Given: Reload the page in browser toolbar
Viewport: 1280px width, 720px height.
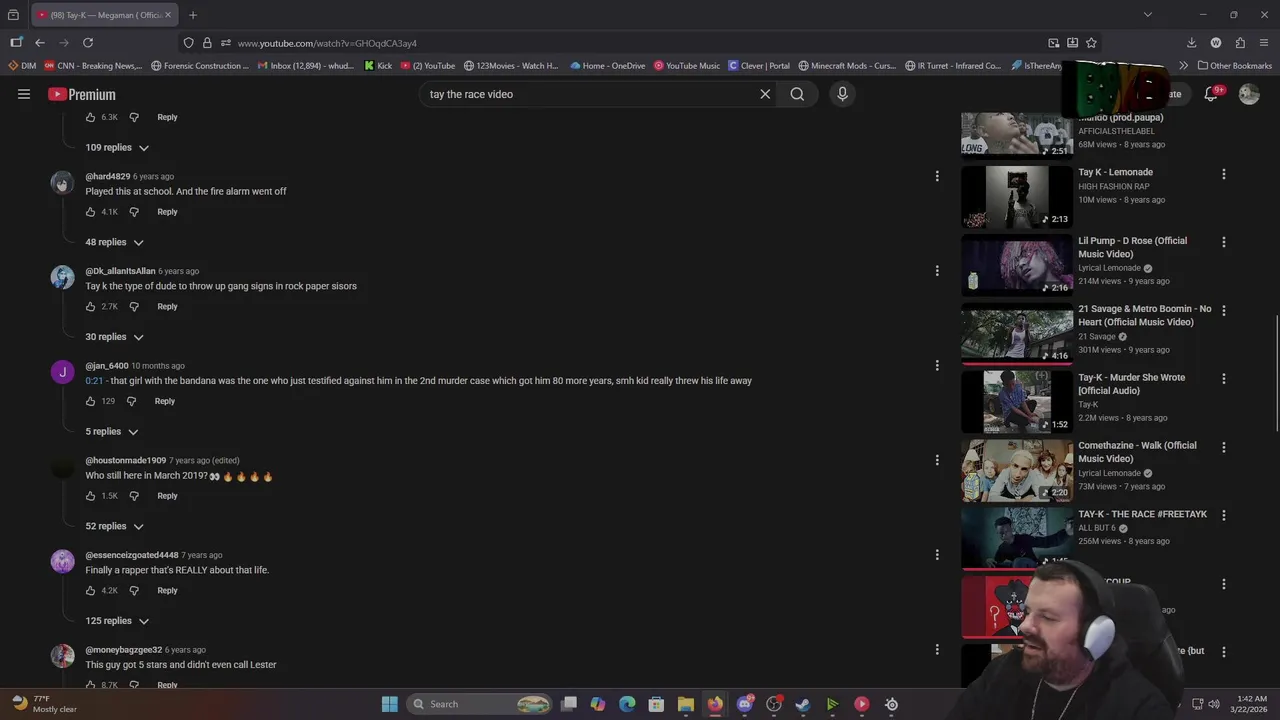Looking at the screenshot, I should (88, 43).
